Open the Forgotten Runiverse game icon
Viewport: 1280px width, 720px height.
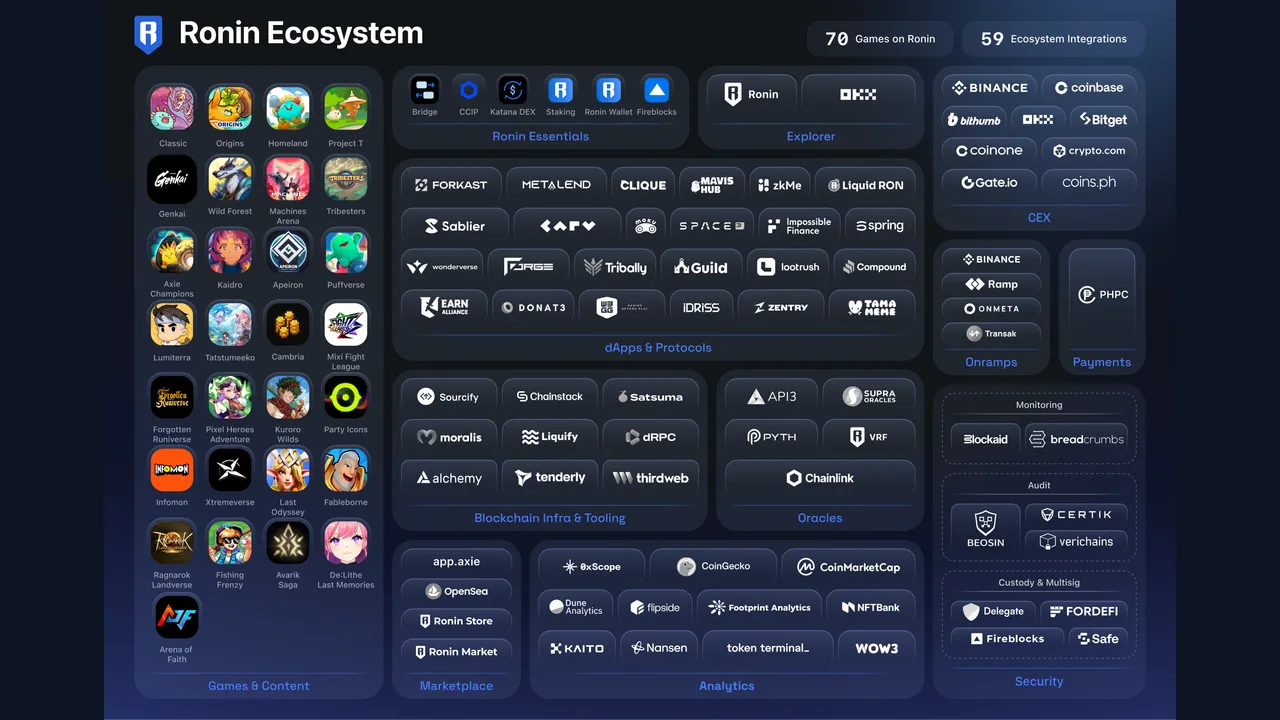(x=172, y=397)
